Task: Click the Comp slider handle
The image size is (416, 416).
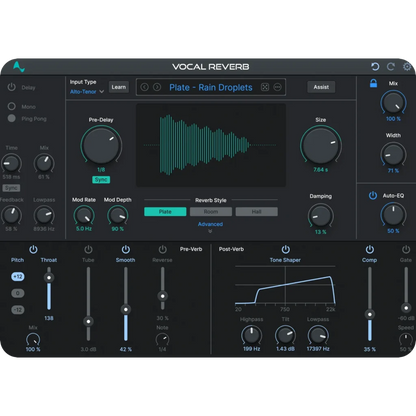Action: 370,314
